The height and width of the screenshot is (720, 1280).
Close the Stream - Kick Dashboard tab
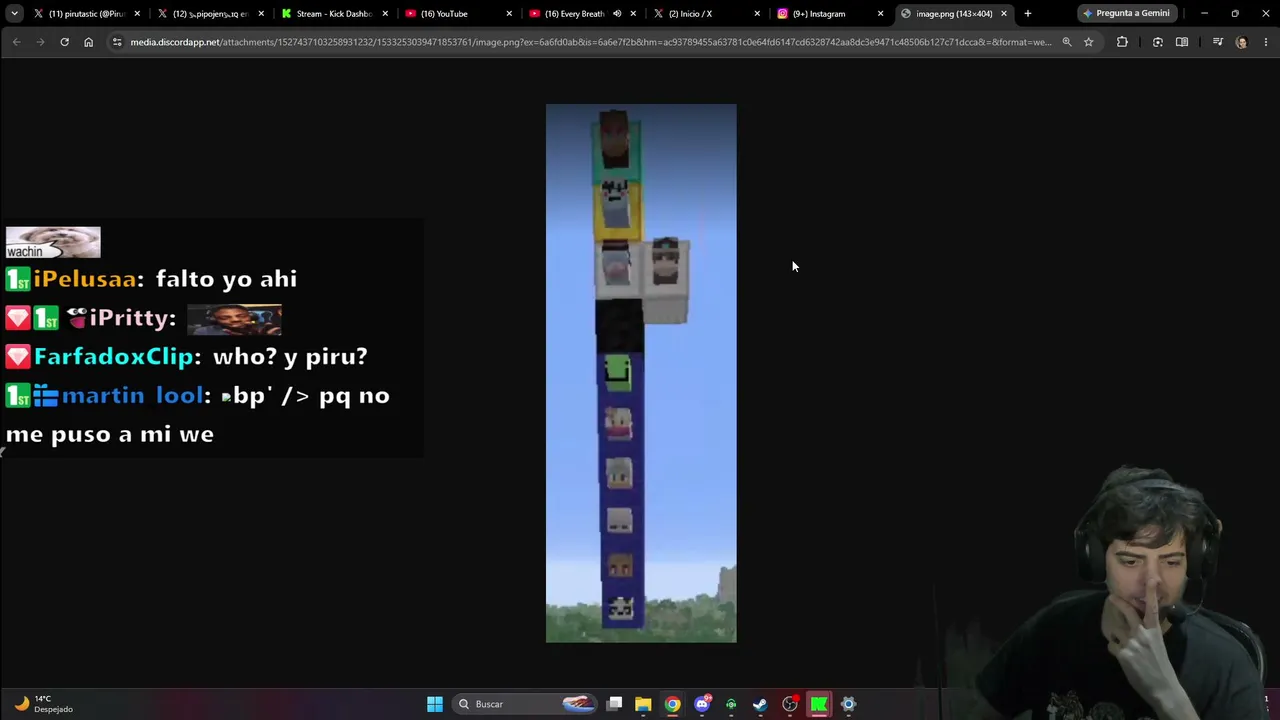click(x=384, y=14)
